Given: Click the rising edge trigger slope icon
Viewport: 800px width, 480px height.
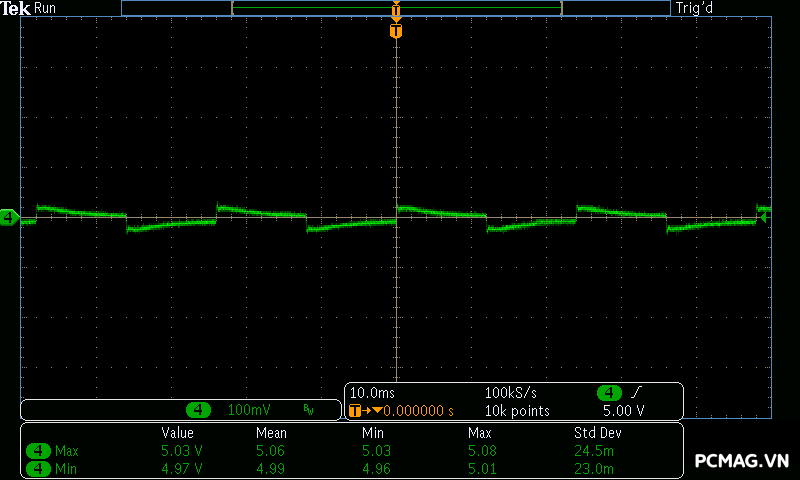Looking at the screenshot, I should (637, 393).
